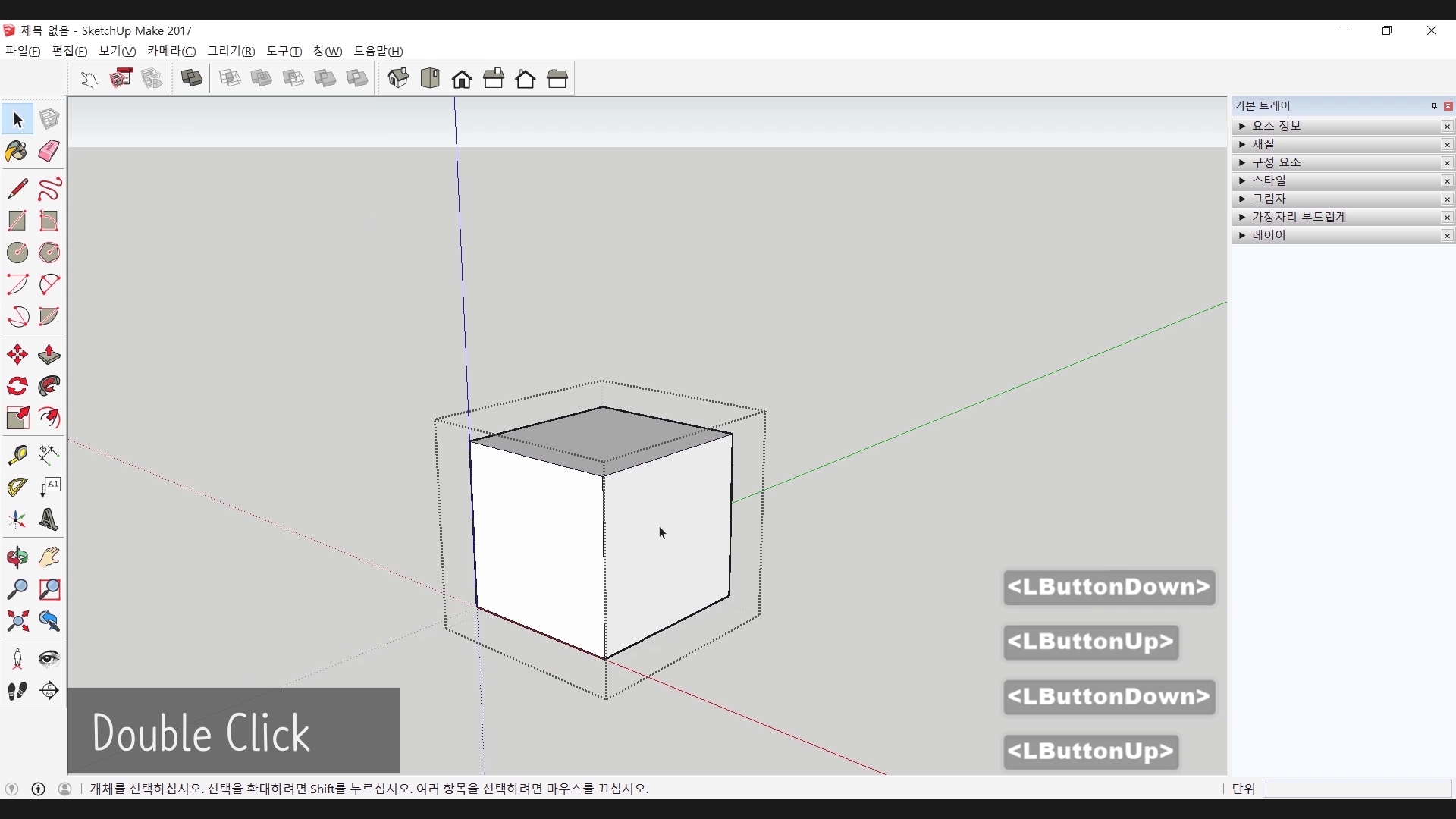Image resolution: width=1456 pixels, height=819 pixels.
Task: Close the 레이어 panel with its X
Action: point(1448,236)
